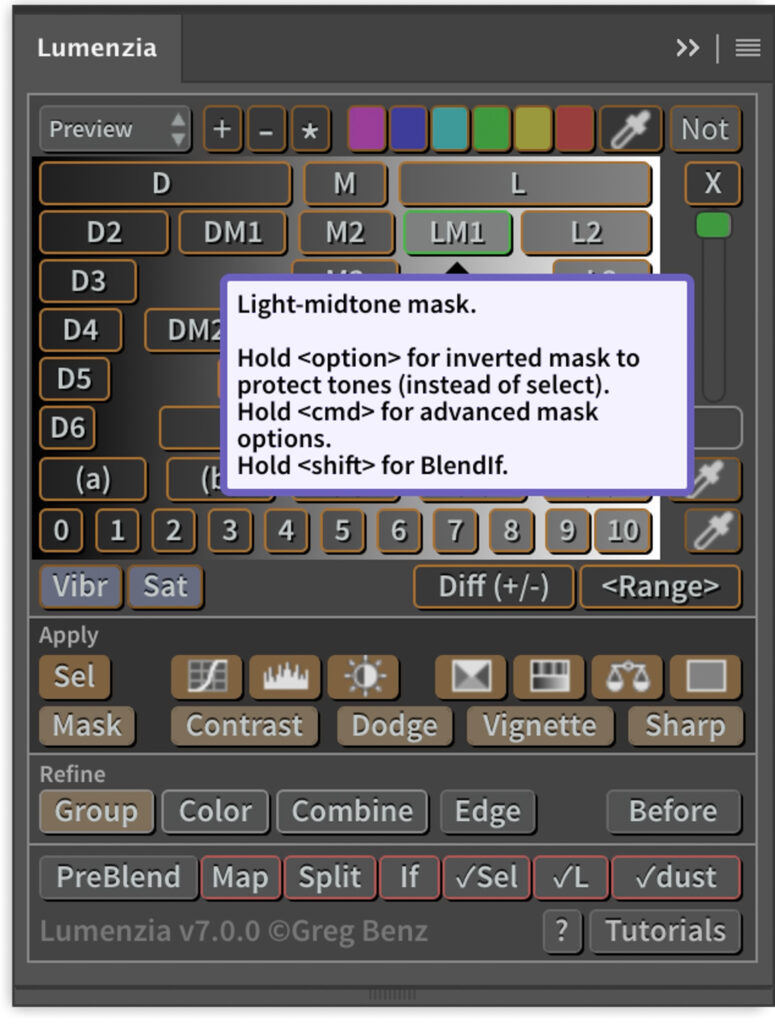Click the Brightness/Contrast sun icon

click(363, 677)
